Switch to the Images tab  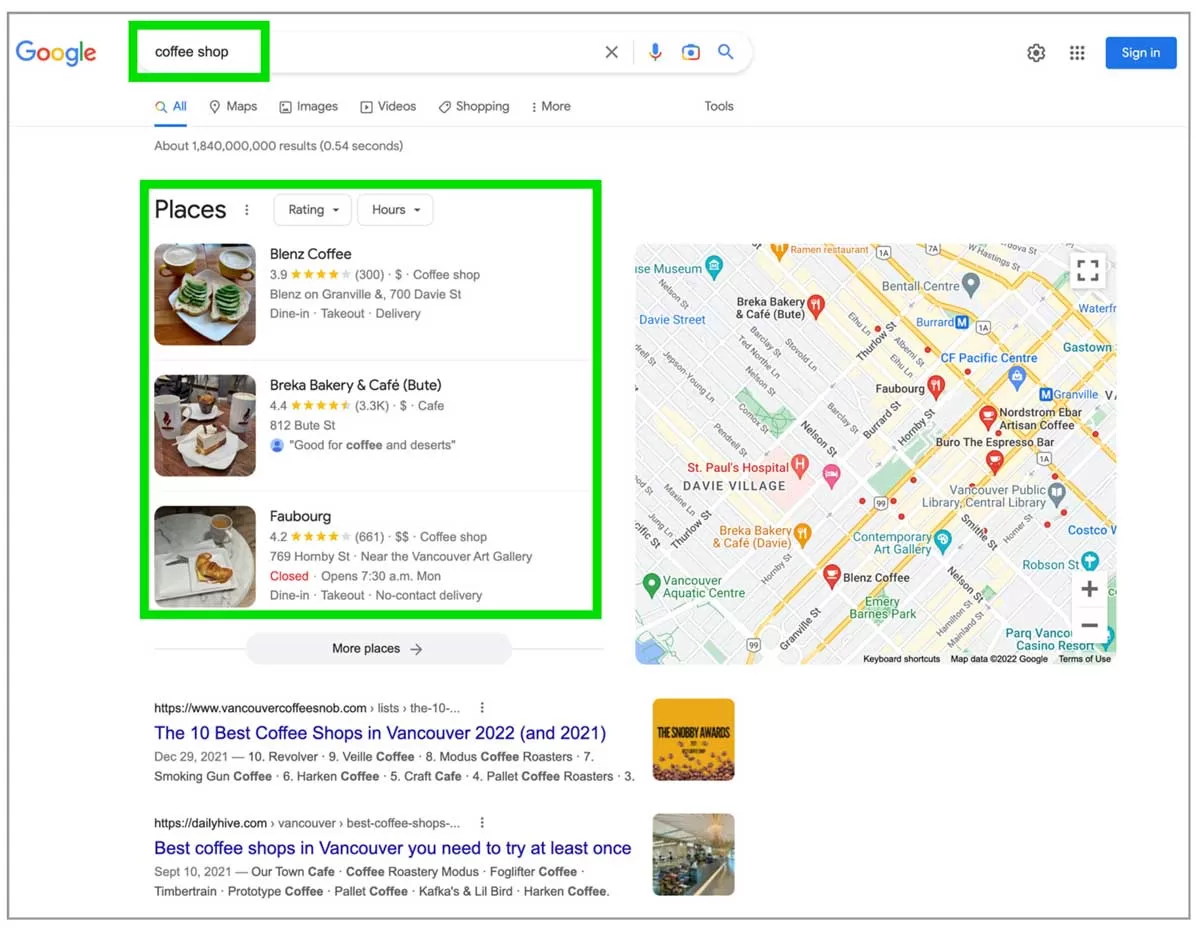tap(308, 106)
